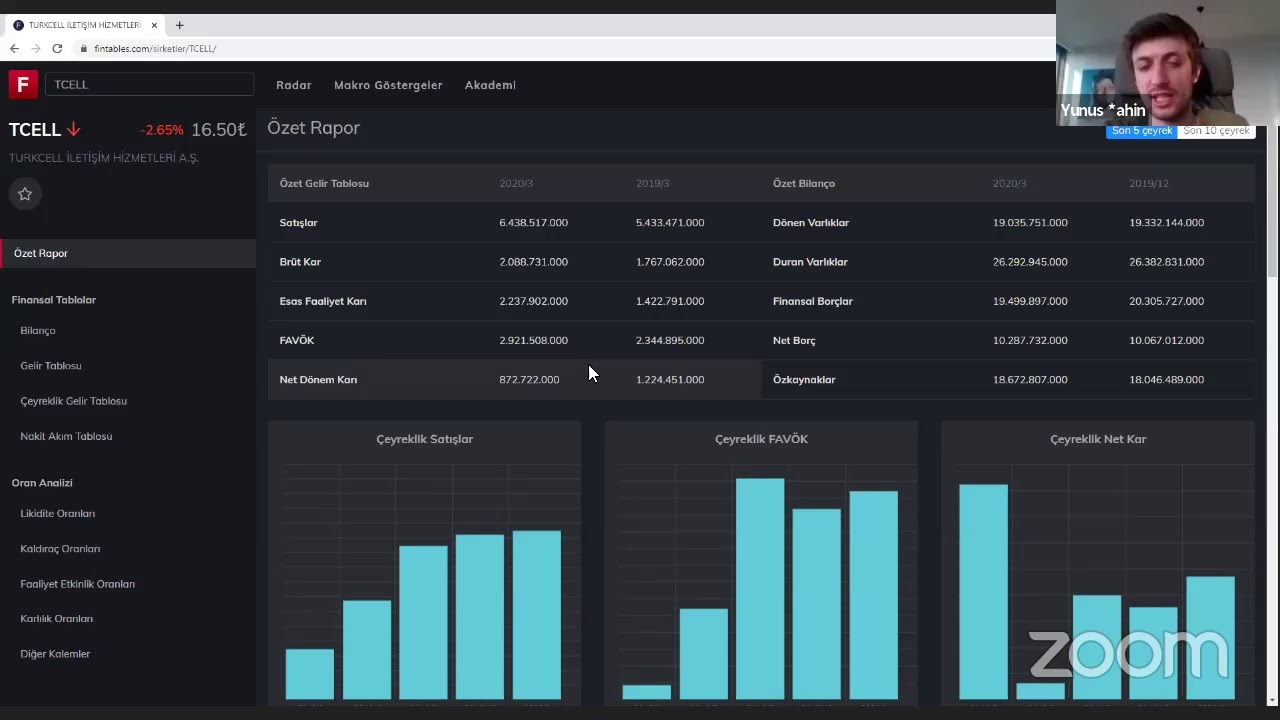The width and height of the screenshot is (1280, 720).
Task: Click the Net Borç row label
Action: (794, 340)
